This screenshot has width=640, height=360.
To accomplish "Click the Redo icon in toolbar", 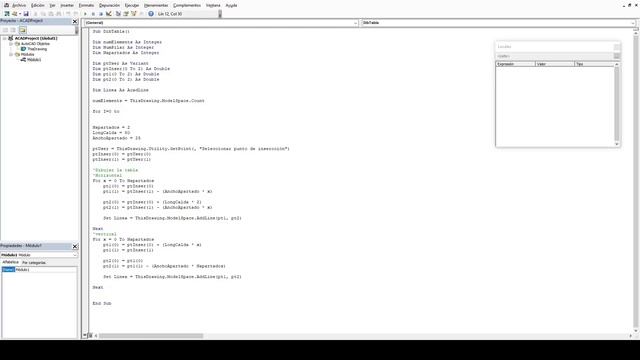I will (x=76, y=14).
